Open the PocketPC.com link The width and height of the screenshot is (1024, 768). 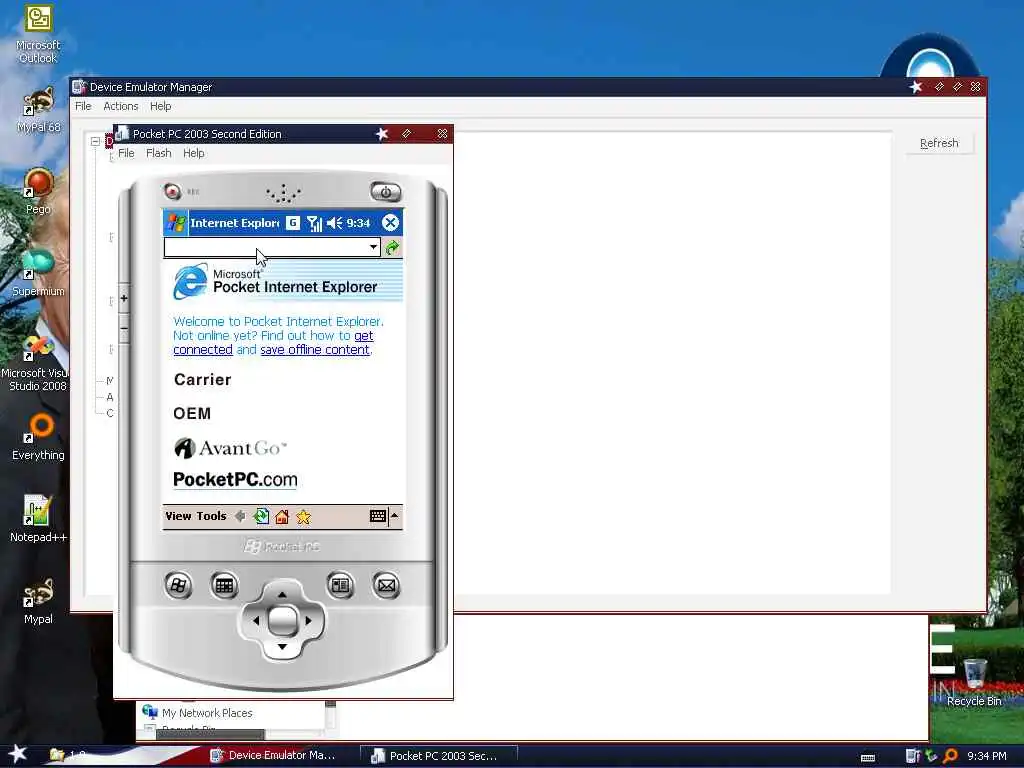[235, 480]
